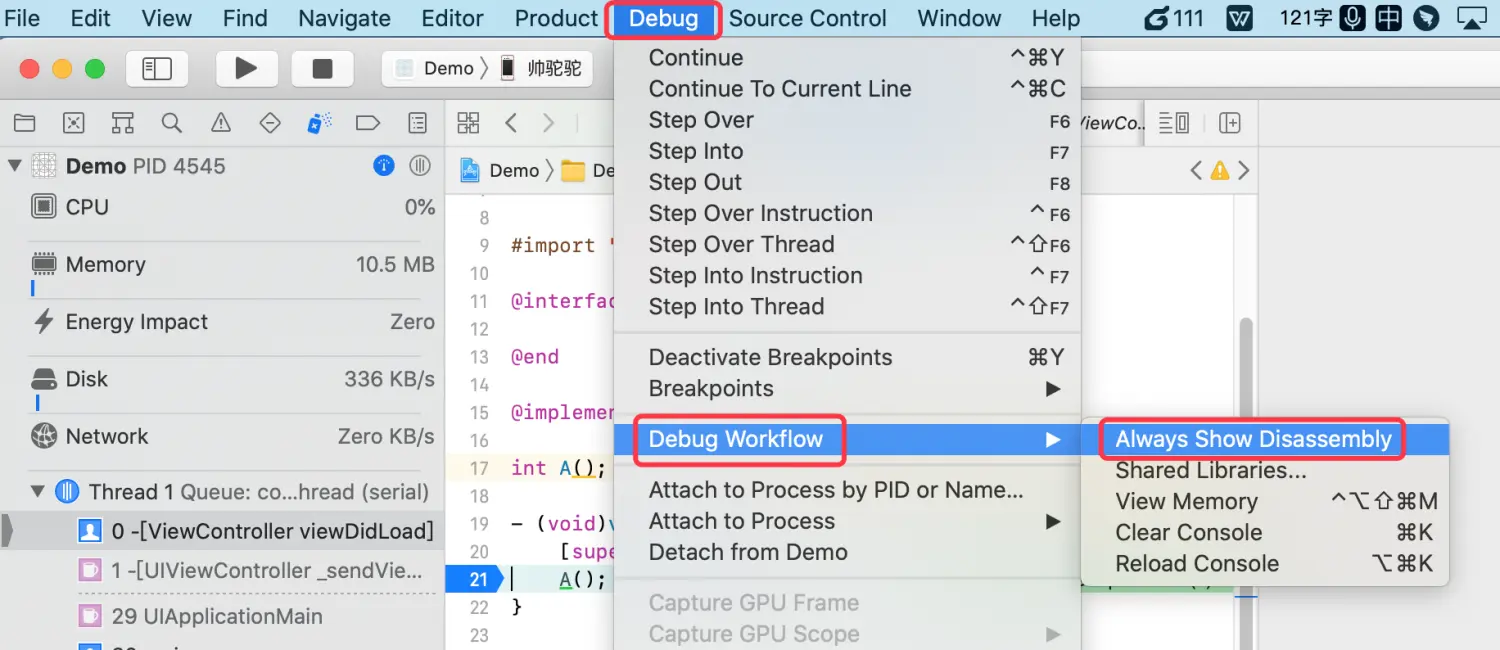Image resolution: width=1500 pixels, height=650 pixels.
Task: Open the Test navigator diamond icon
Action: pyautogui.click(x=270, y=123)
